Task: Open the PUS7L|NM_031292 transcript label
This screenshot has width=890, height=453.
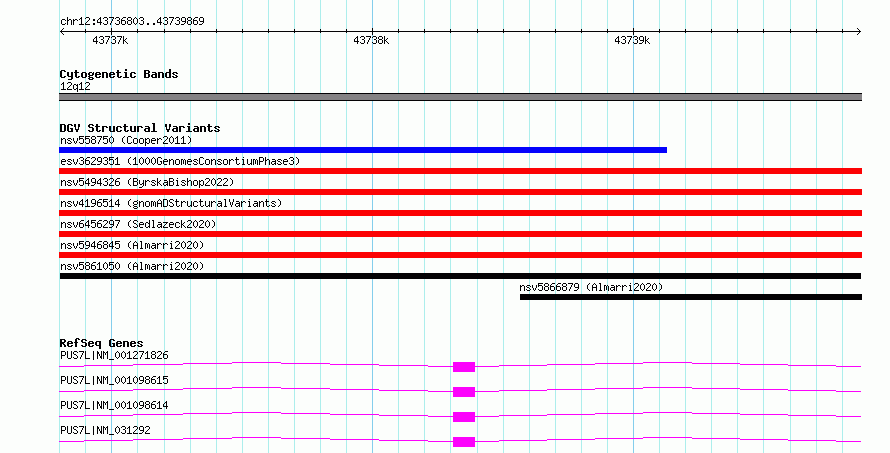Action: coord(105,430)
